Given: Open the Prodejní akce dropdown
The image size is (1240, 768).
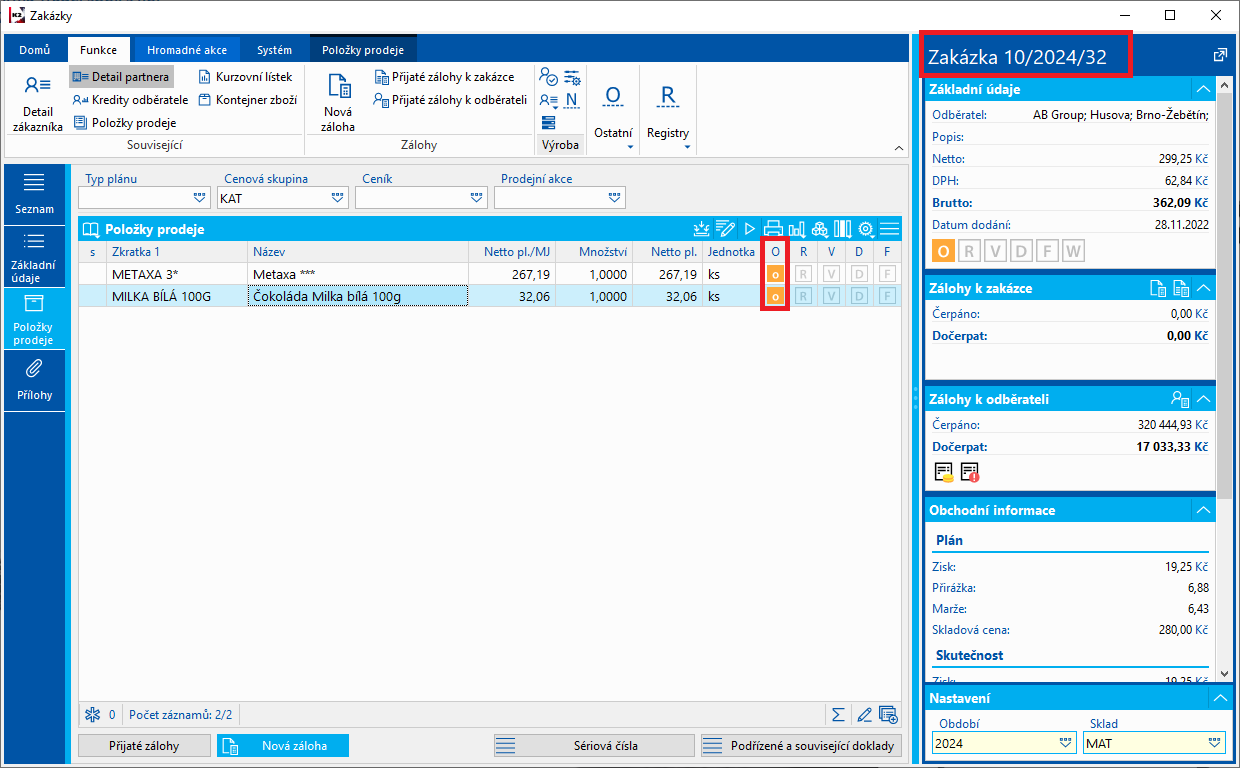Looking at the screenshot, I should [x=615, y=198].
